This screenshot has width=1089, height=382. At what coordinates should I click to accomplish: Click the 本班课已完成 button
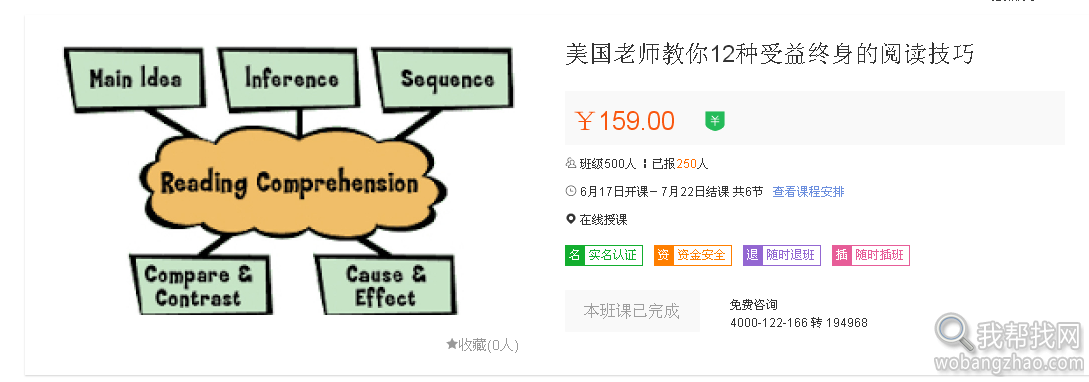[x=631, y=310]
